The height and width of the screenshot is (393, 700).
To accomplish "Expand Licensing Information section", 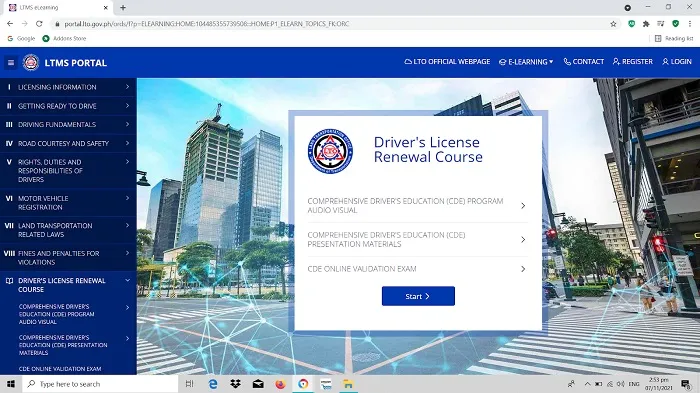I will 68,87.
